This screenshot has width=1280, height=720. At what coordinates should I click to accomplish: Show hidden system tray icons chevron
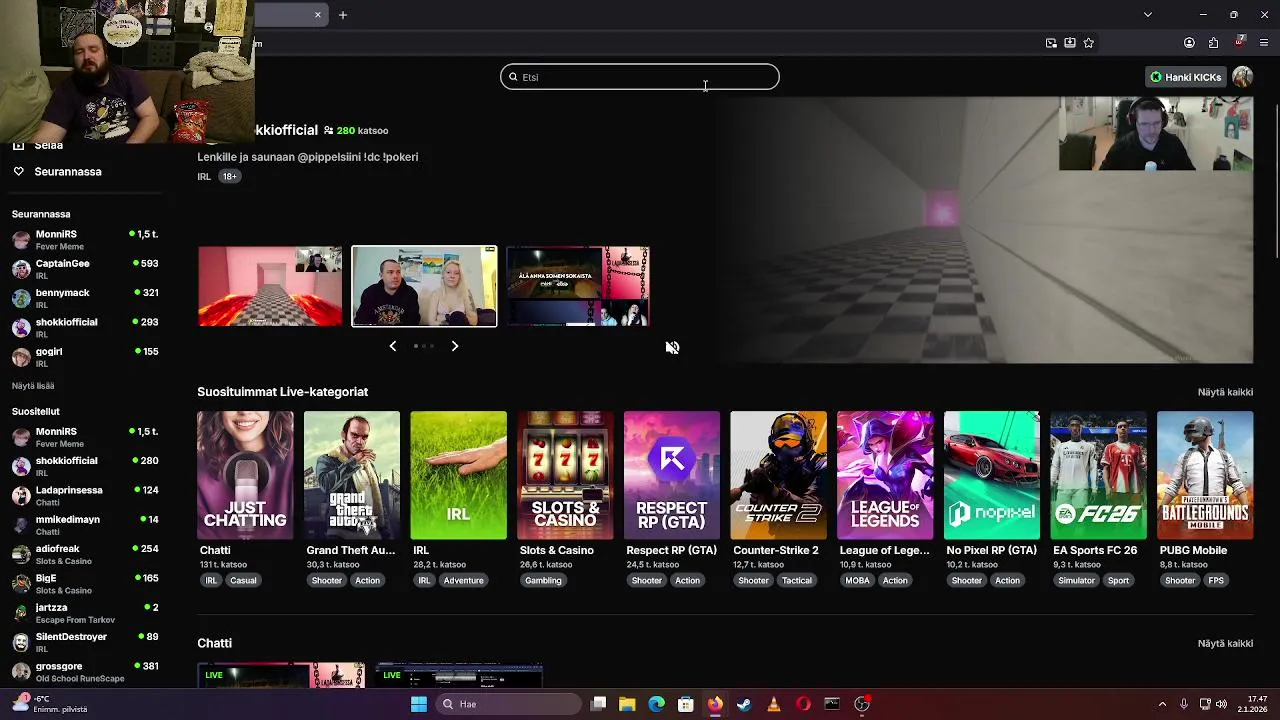point(1161,704)
